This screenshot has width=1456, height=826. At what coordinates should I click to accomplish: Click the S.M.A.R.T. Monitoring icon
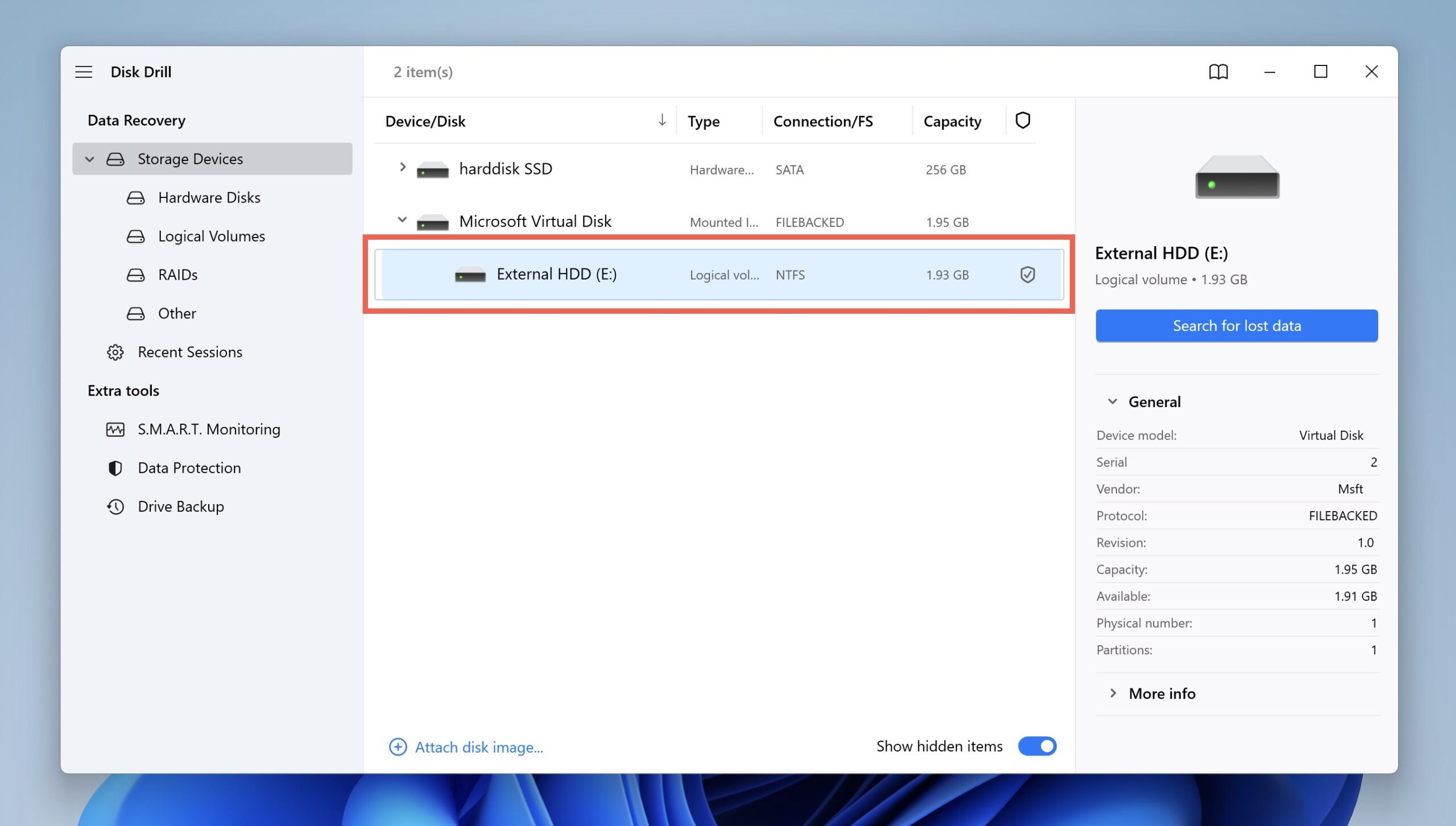115,428
